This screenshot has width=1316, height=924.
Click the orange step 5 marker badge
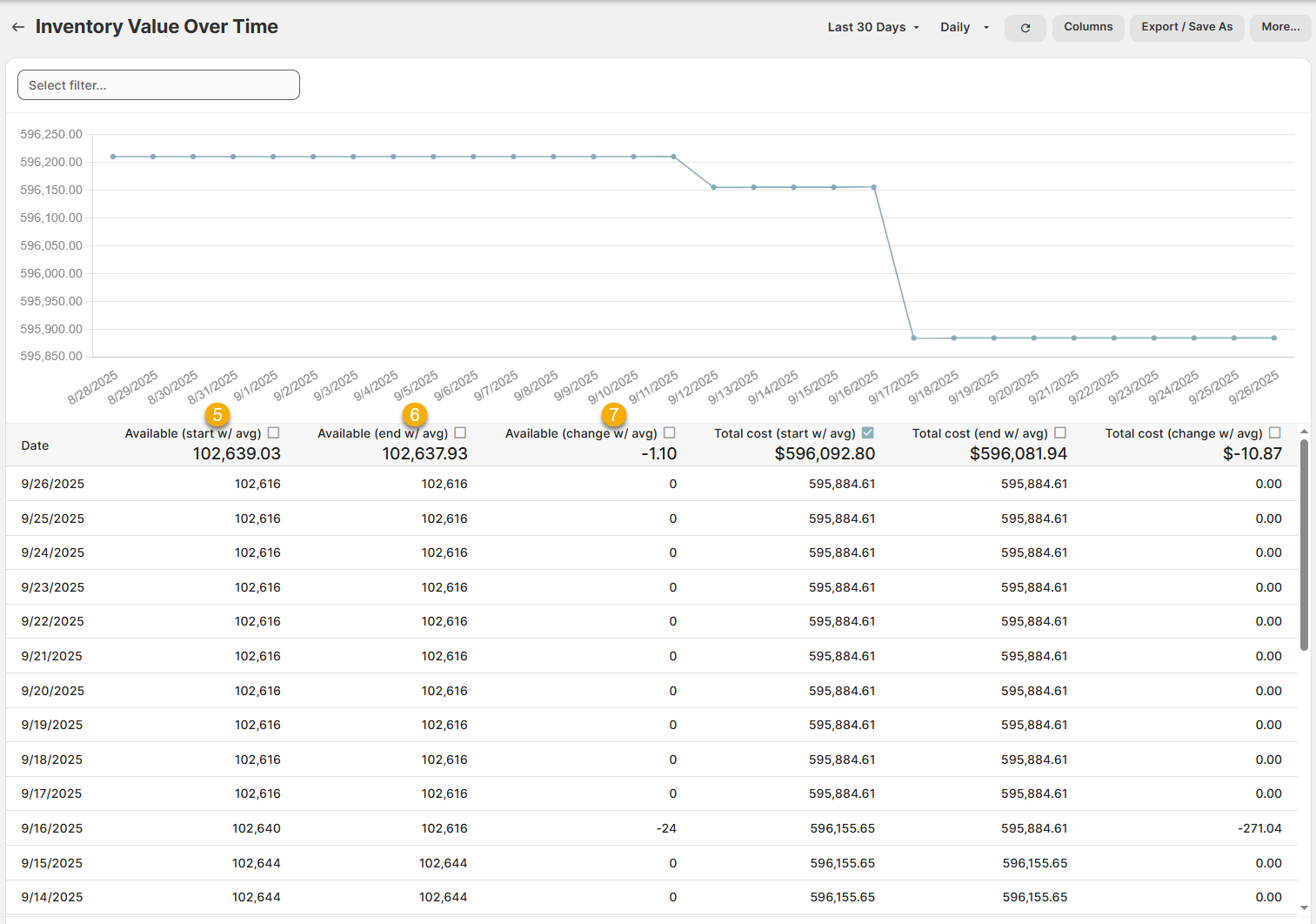tap(217, 415)
